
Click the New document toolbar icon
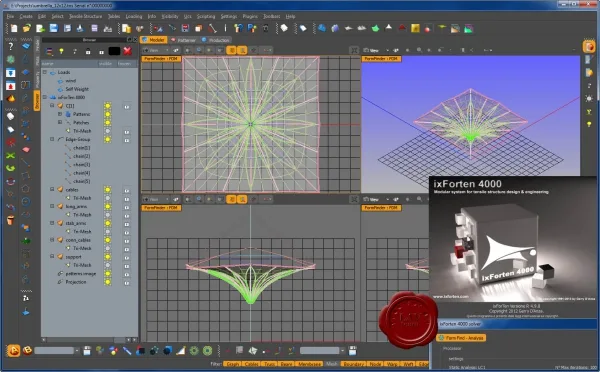click(14, 28)
